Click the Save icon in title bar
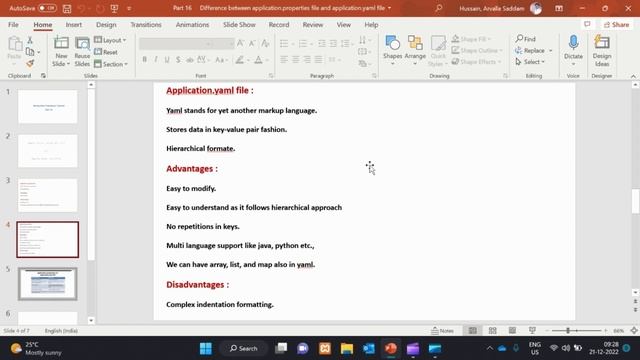 pos(67,8)
